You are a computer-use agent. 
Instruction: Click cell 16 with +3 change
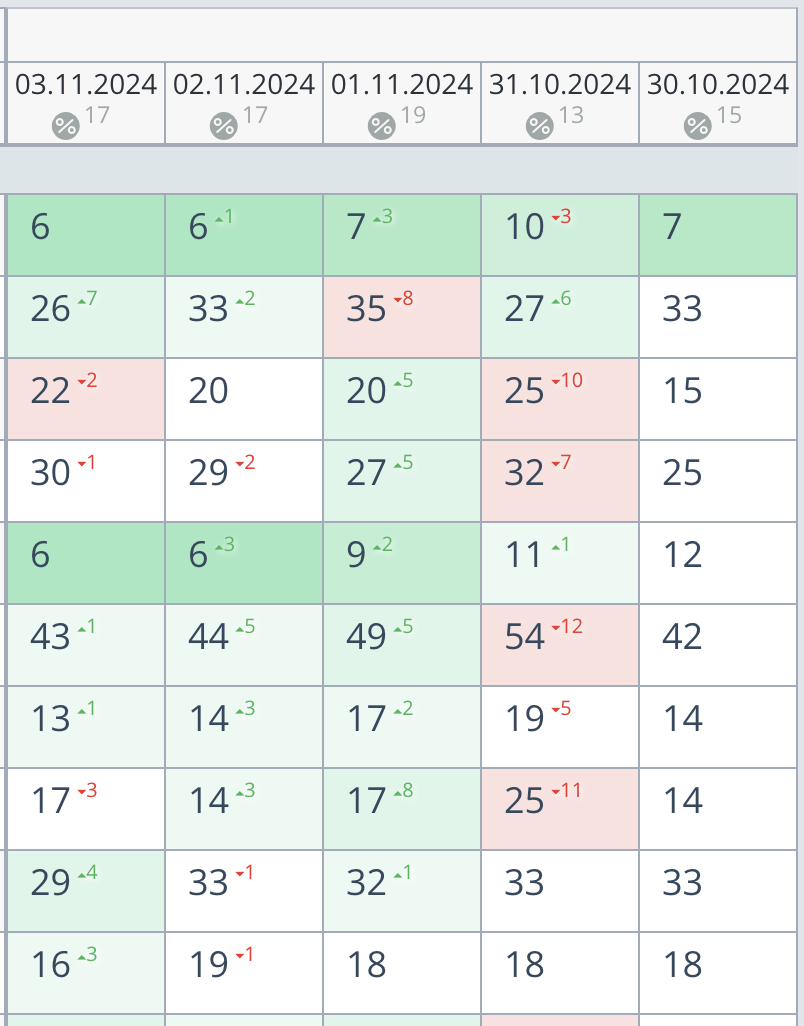(x=86, y=973)
